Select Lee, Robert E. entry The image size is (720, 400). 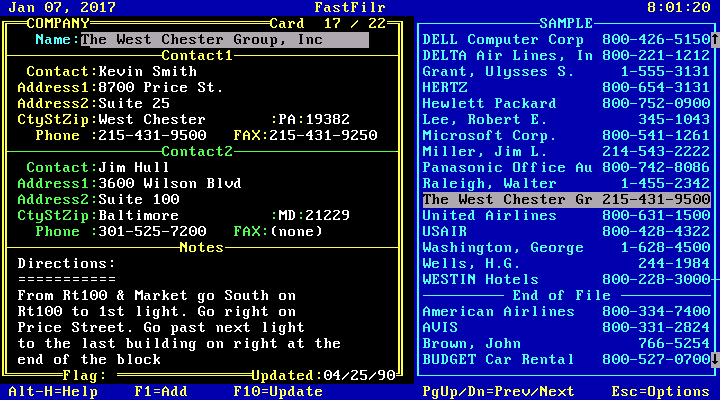tap(566, 119)
